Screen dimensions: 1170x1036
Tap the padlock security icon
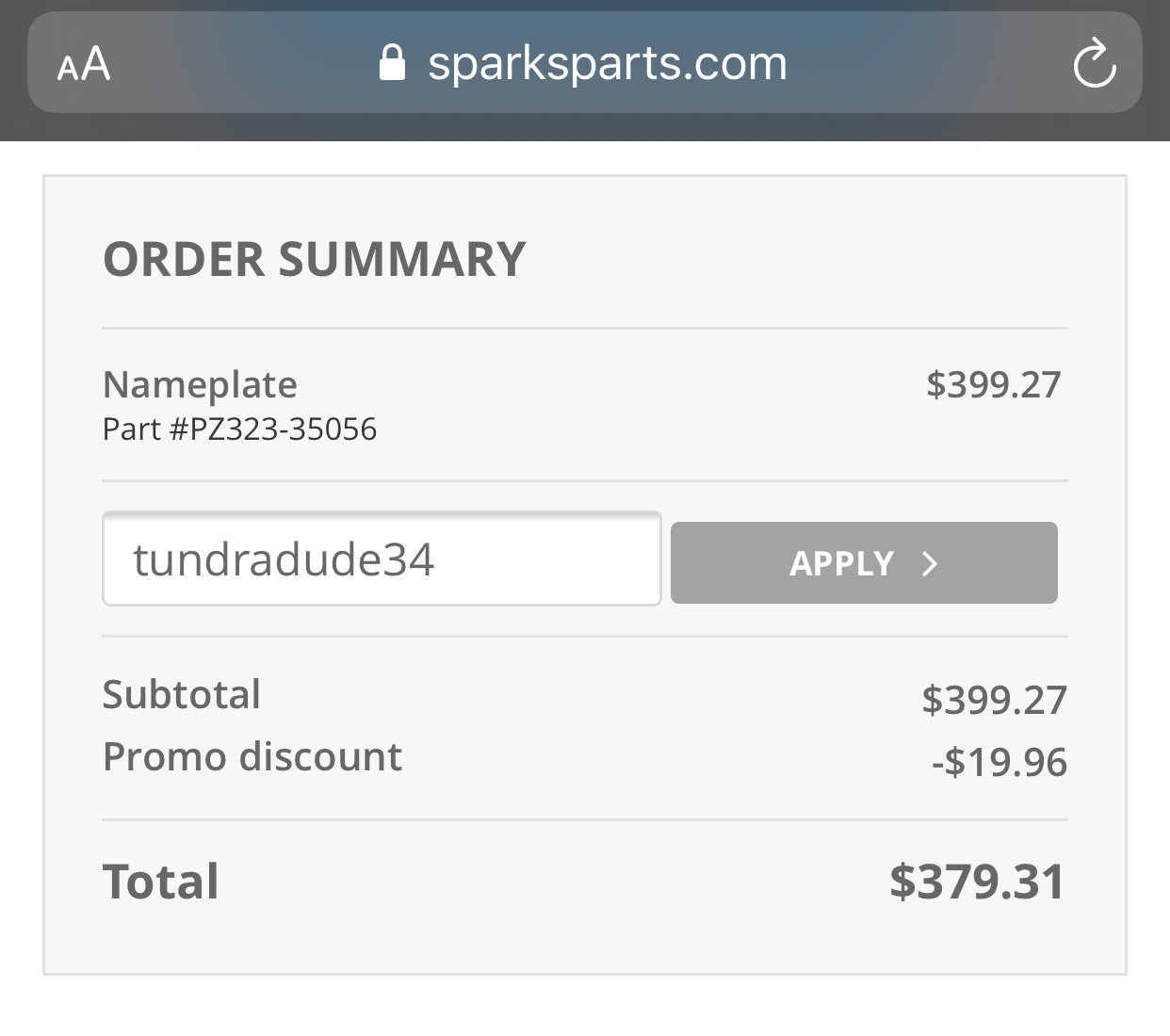point(392,63)
